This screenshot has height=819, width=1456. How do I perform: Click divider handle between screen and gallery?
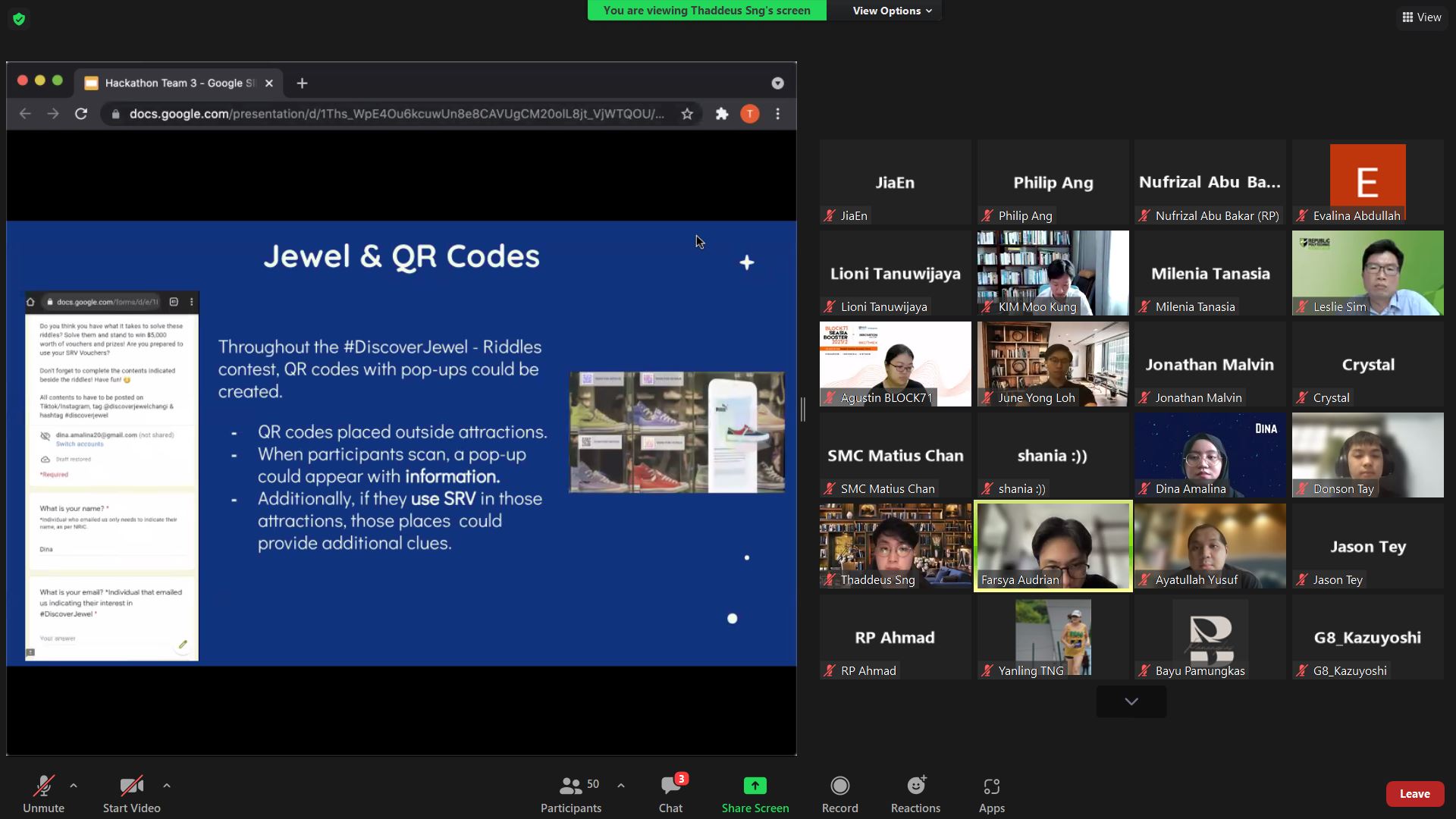803,409
